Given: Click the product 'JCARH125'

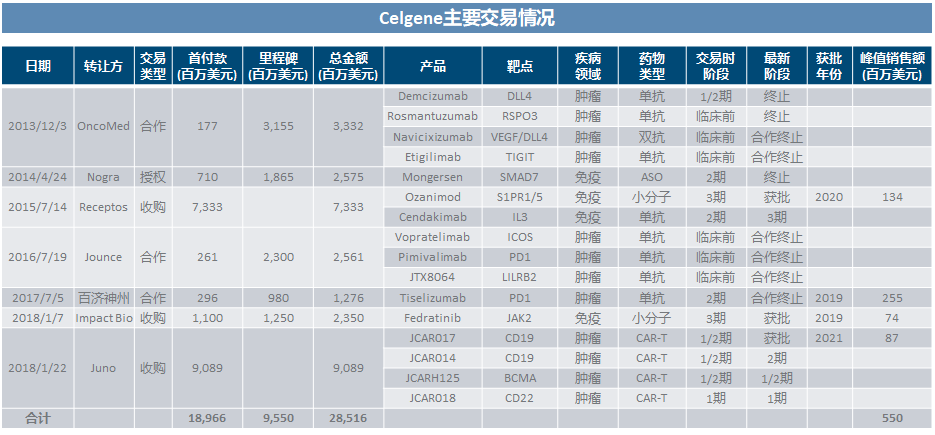Looking at the screenshot, I should 433,378.
